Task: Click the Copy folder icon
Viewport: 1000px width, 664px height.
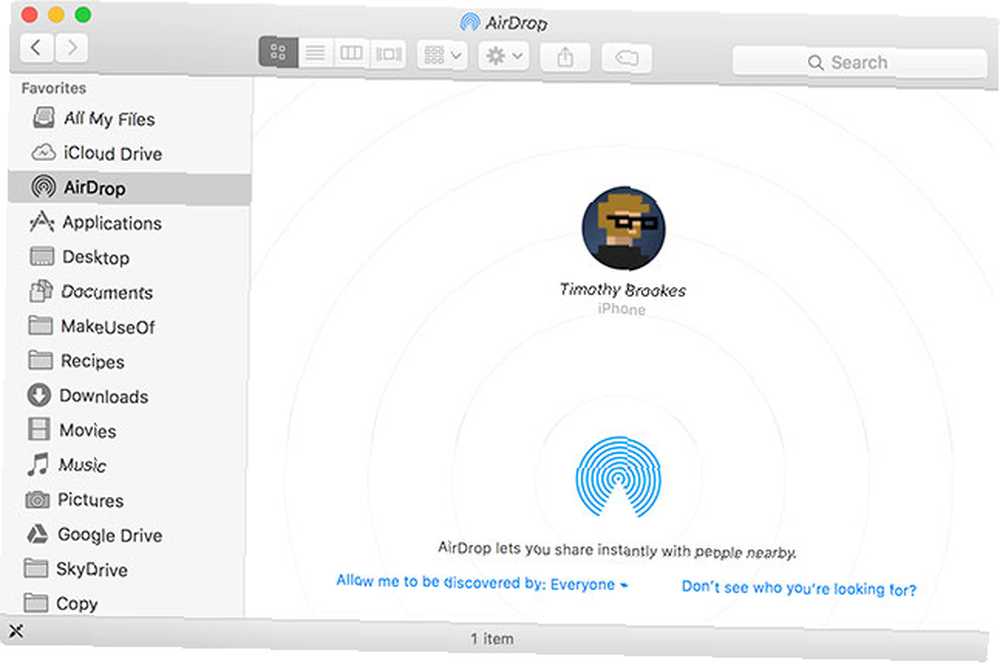Action: click(36, 602)
